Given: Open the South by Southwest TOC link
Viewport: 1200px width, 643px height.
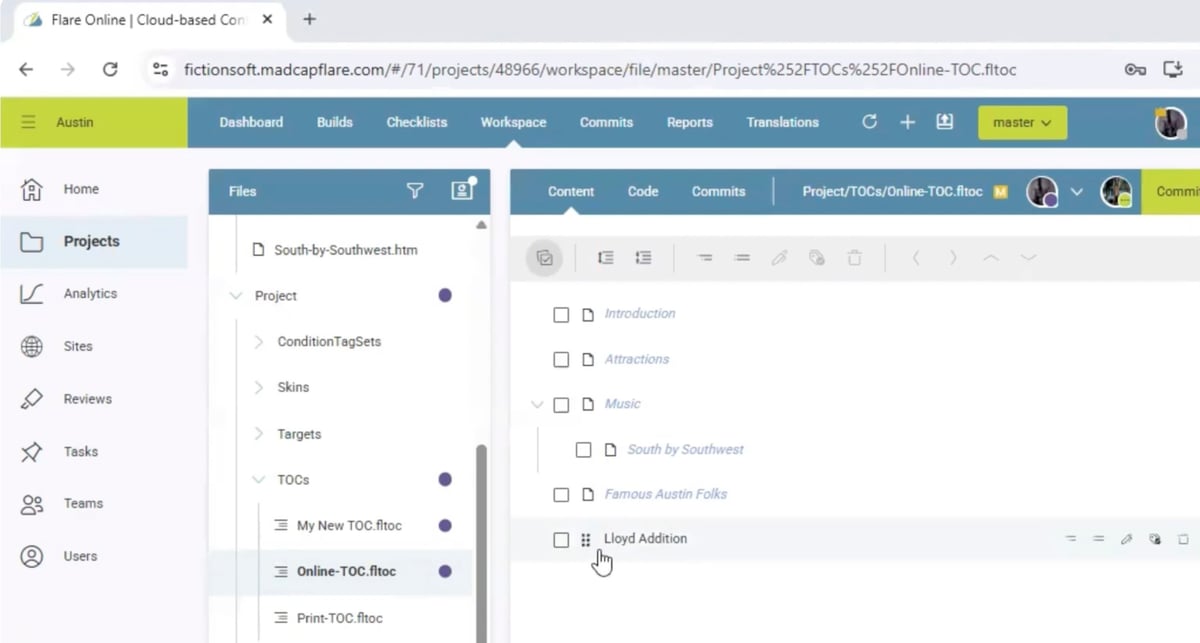Looking at the screenshot, I should click(685, 450).
